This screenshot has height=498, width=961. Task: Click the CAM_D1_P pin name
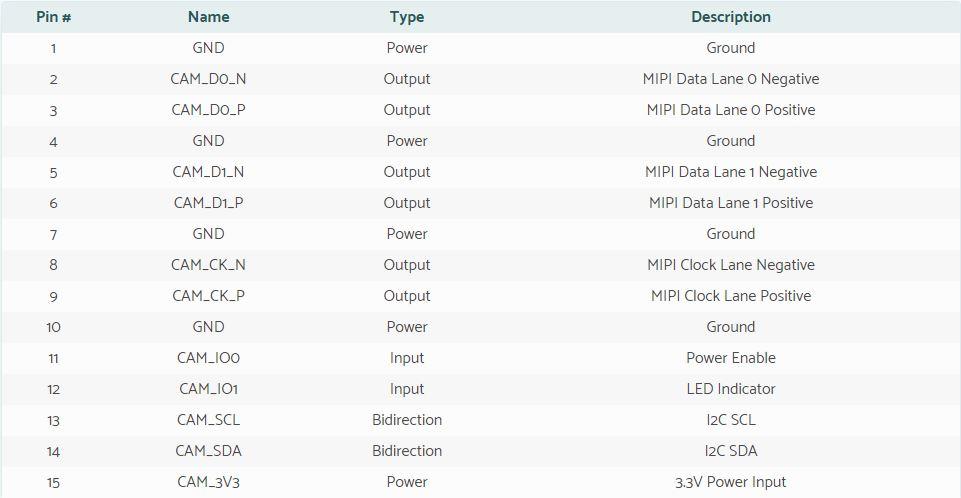(x=208, y=203)
